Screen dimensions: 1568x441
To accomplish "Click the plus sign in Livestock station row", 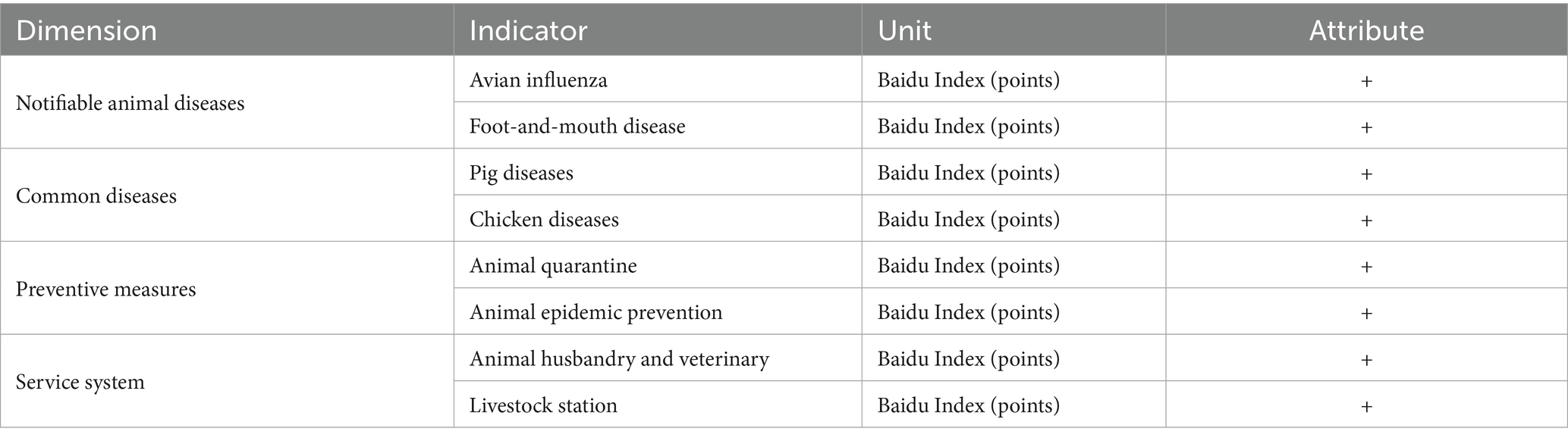I will coord(1366,406).
